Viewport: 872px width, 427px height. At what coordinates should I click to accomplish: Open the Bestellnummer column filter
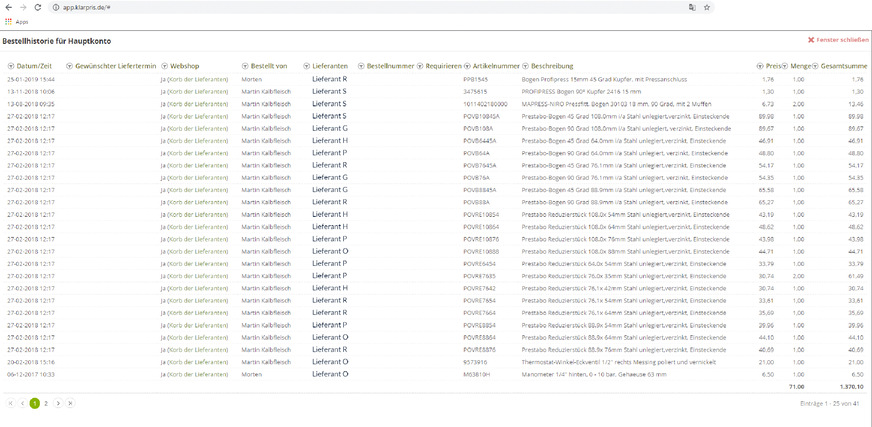(361, 66)
